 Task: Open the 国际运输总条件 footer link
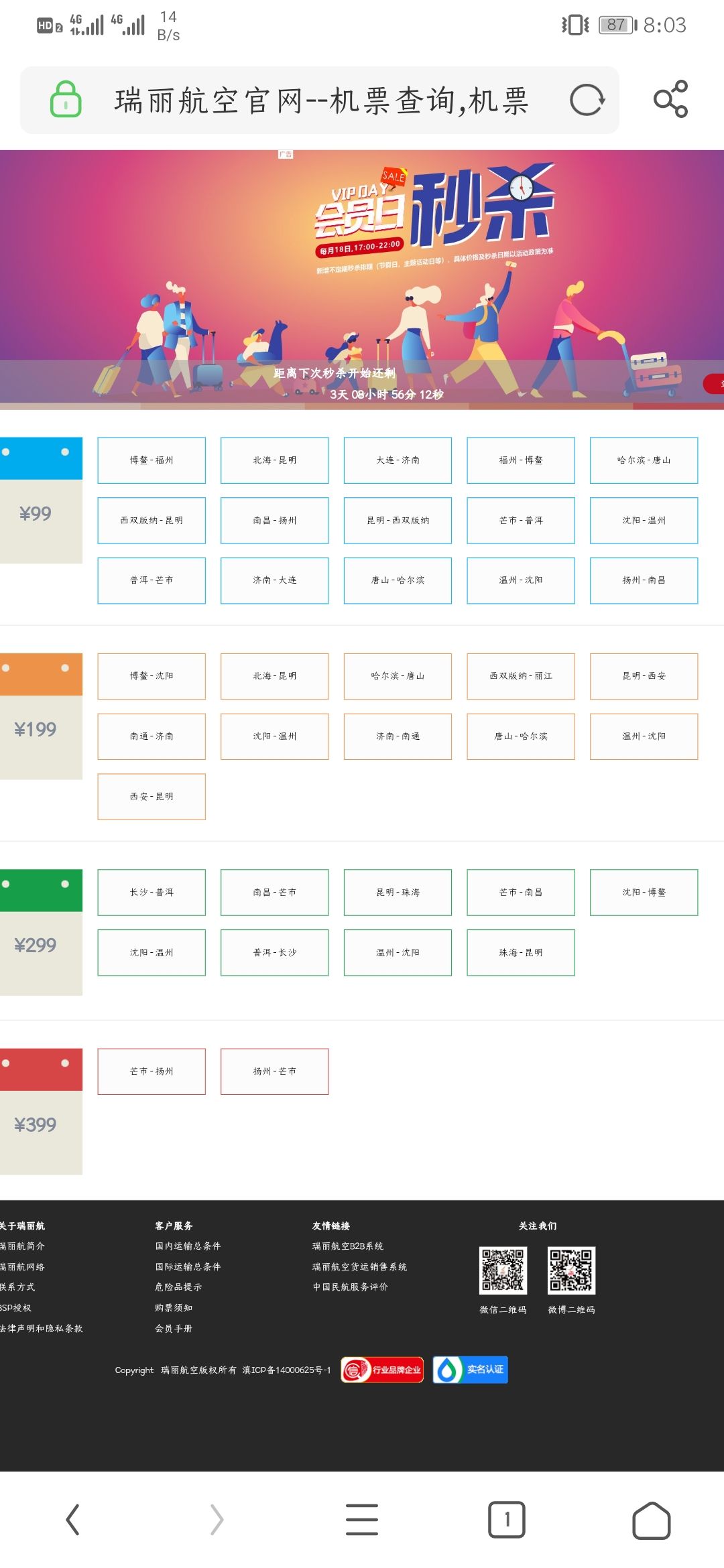pyautogui.click(x=188, y=1266)
